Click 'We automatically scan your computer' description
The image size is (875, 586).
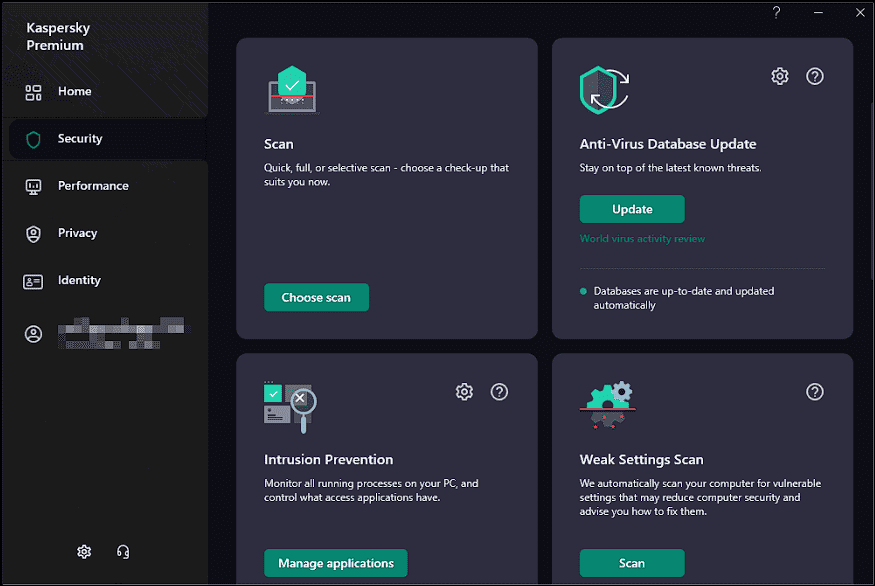tap(700, 497)
